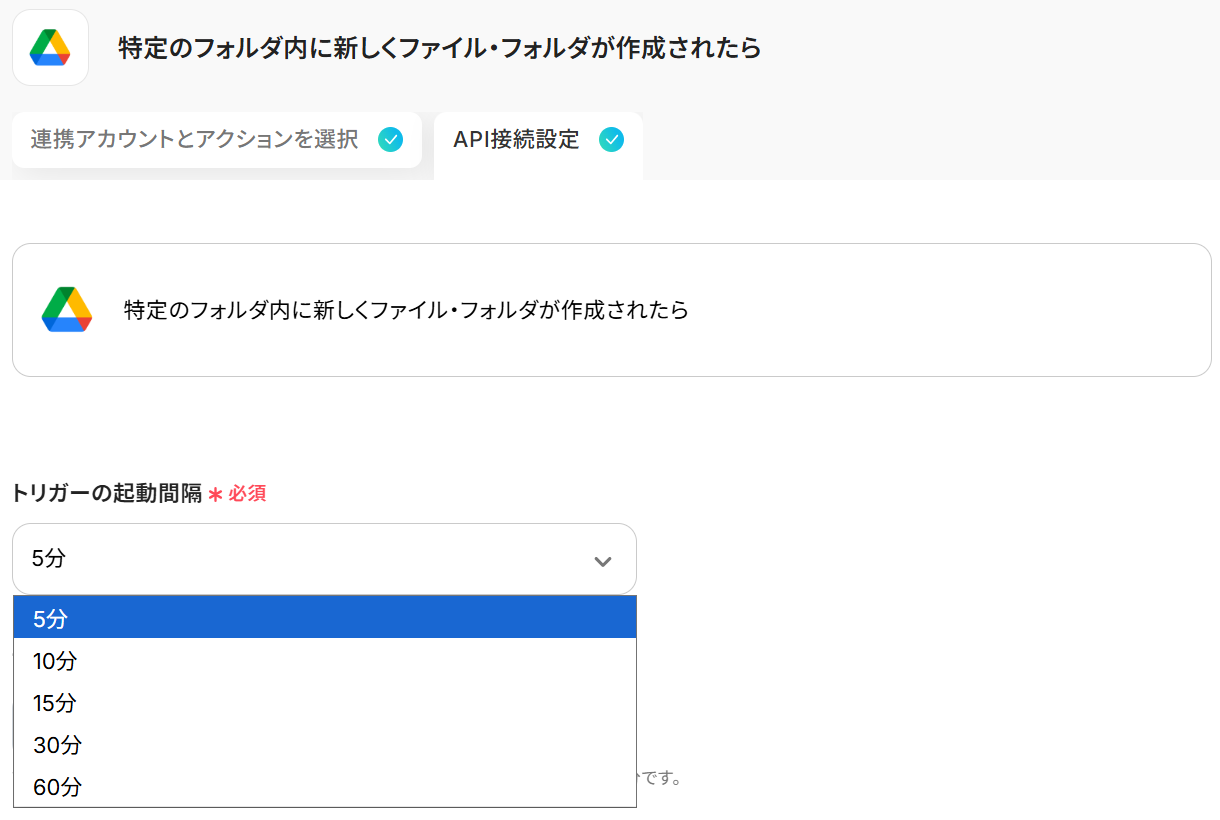Click the checkmark icon beside API接続設定
1220x820 pixels.
point(611,139)
